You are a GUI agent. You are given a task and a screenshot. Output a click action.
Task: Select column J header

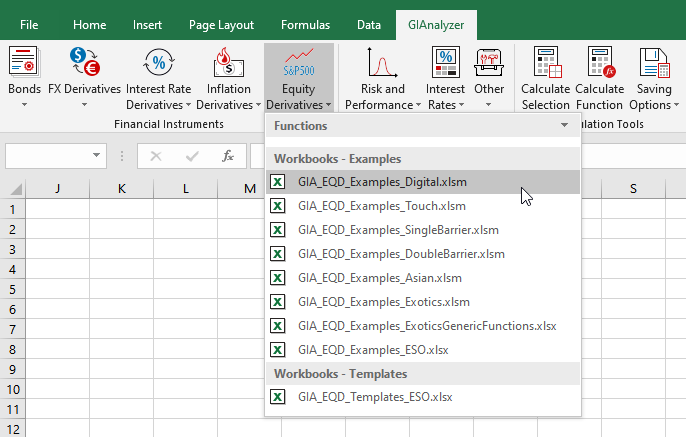coord(57,189)
